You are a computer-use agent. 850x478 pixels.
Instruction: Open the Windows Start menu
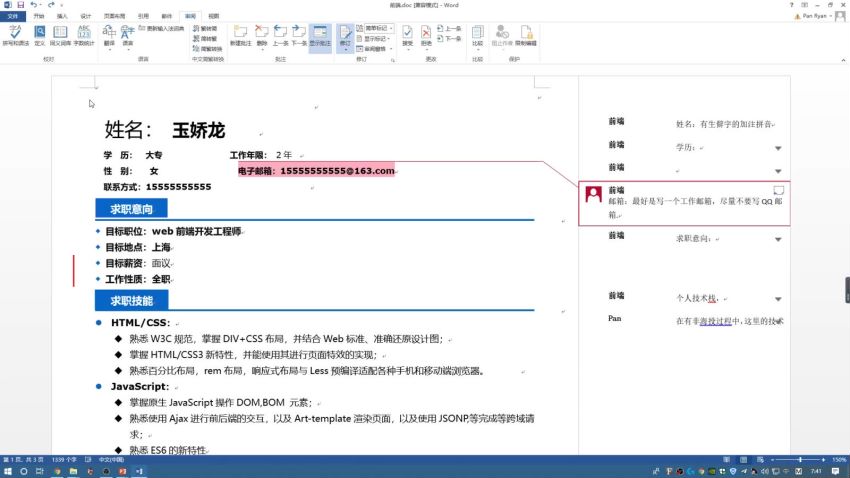[x=8, y=471]
